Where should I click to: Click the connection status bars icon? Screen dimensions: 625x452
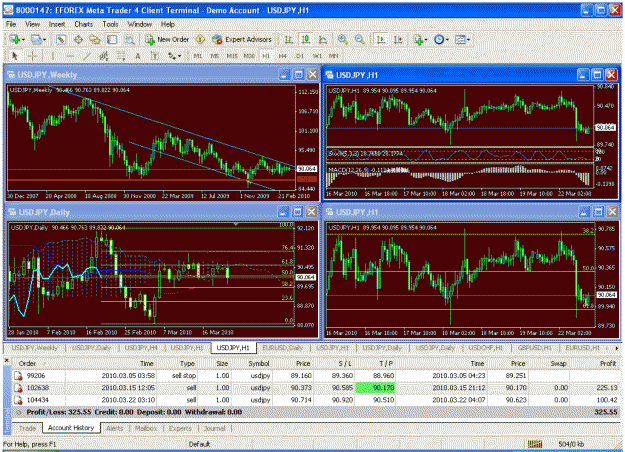pos(535,444)
